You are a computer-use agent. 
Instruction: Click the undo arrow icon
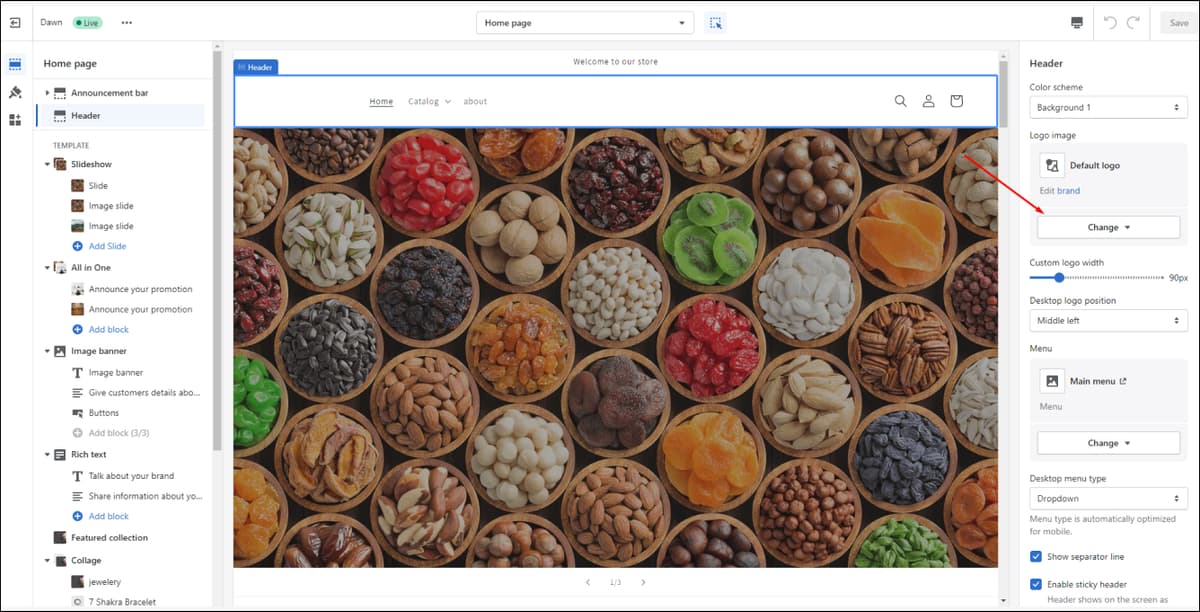1110,22
